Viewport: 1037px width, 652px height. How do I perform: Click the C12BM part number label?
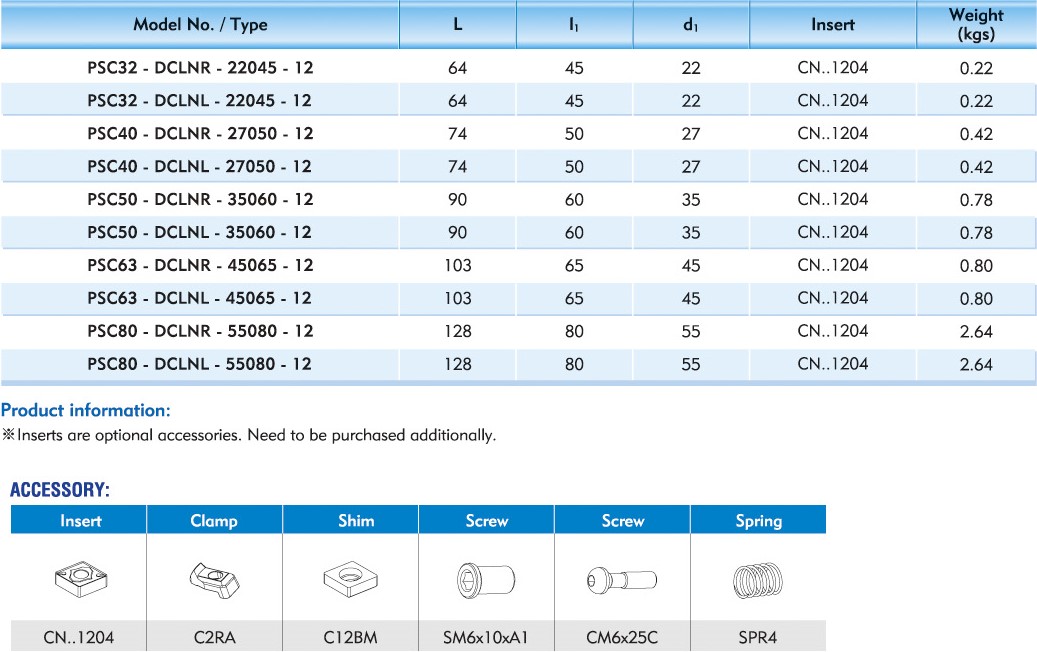[351, 637]
